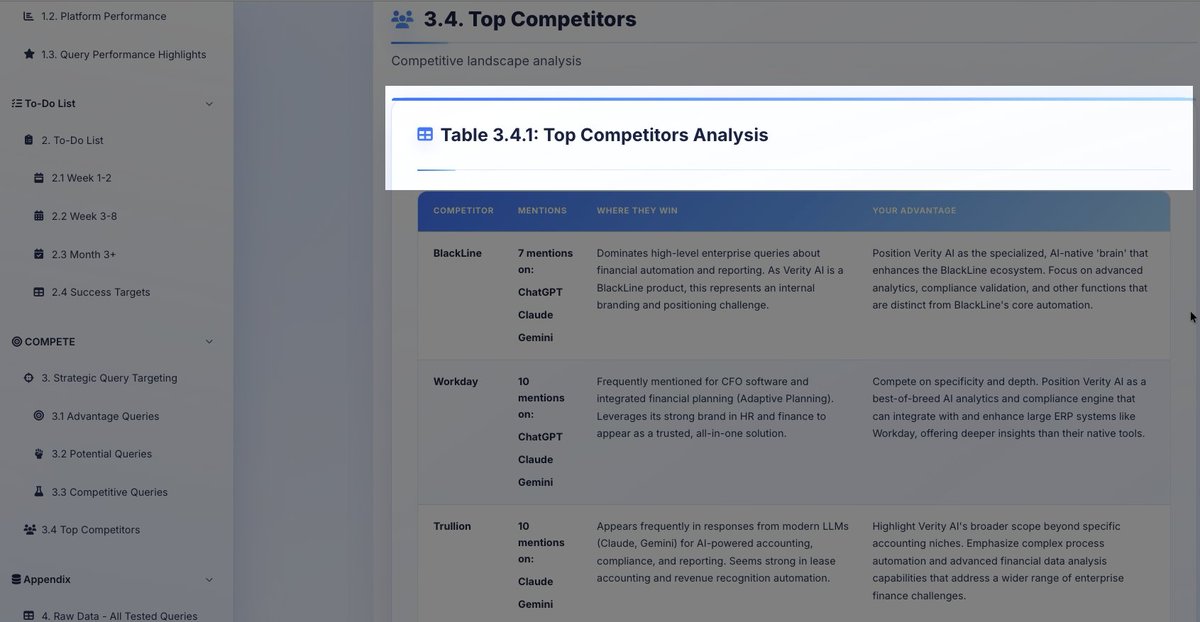
Task: Go to 2.1 Week 1-2
Action: click(82, 178)
